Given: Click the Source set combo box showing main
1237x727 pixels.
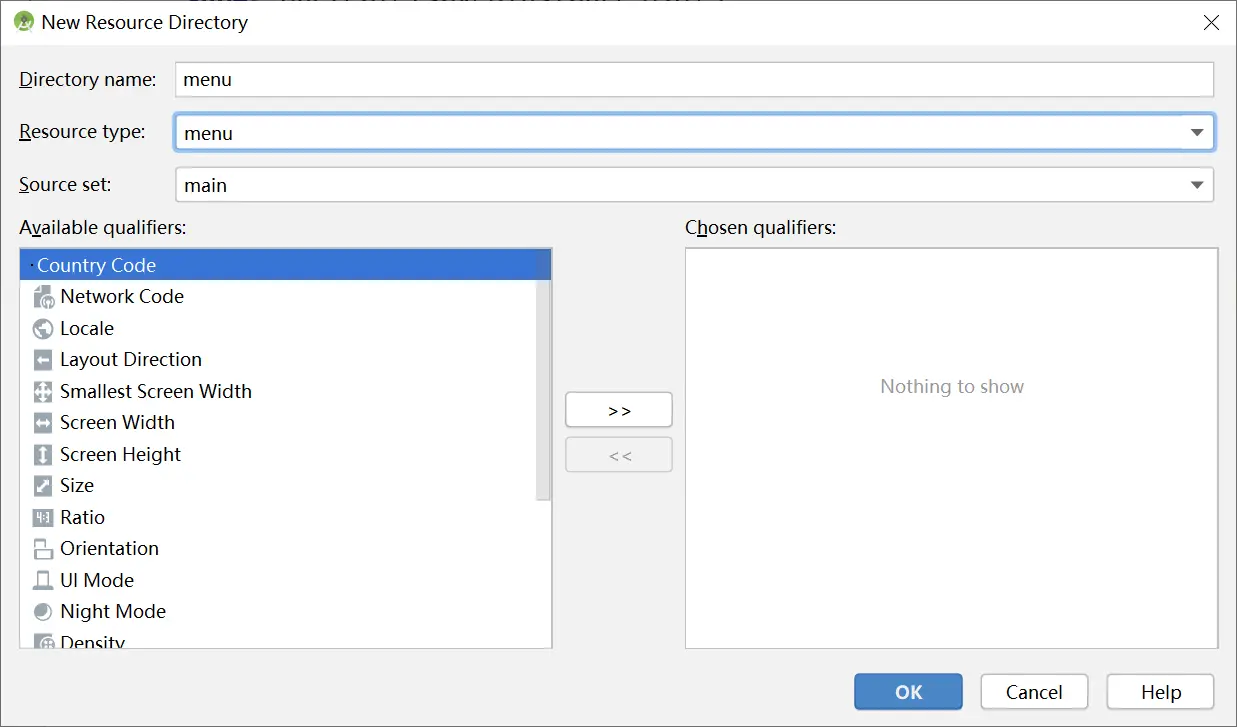Looking at the screenshot, I should [x=694, y=185].
